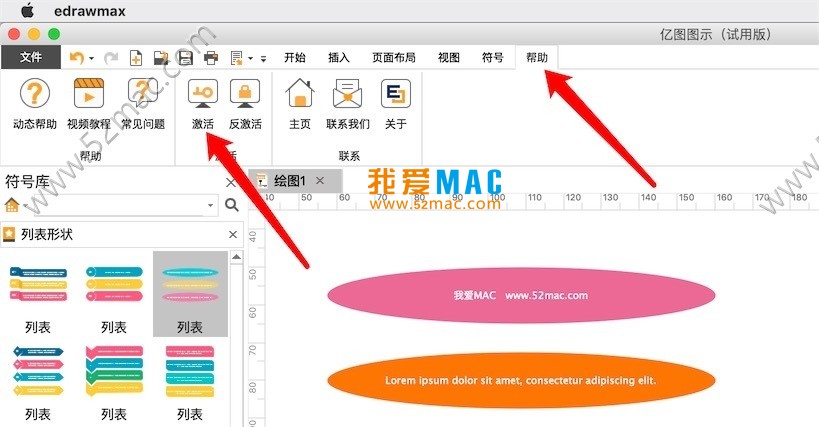Create a new document via toolbar icon
Viewport: 819px width, 427px height.
pyautogui.click(x=136, y=57)
